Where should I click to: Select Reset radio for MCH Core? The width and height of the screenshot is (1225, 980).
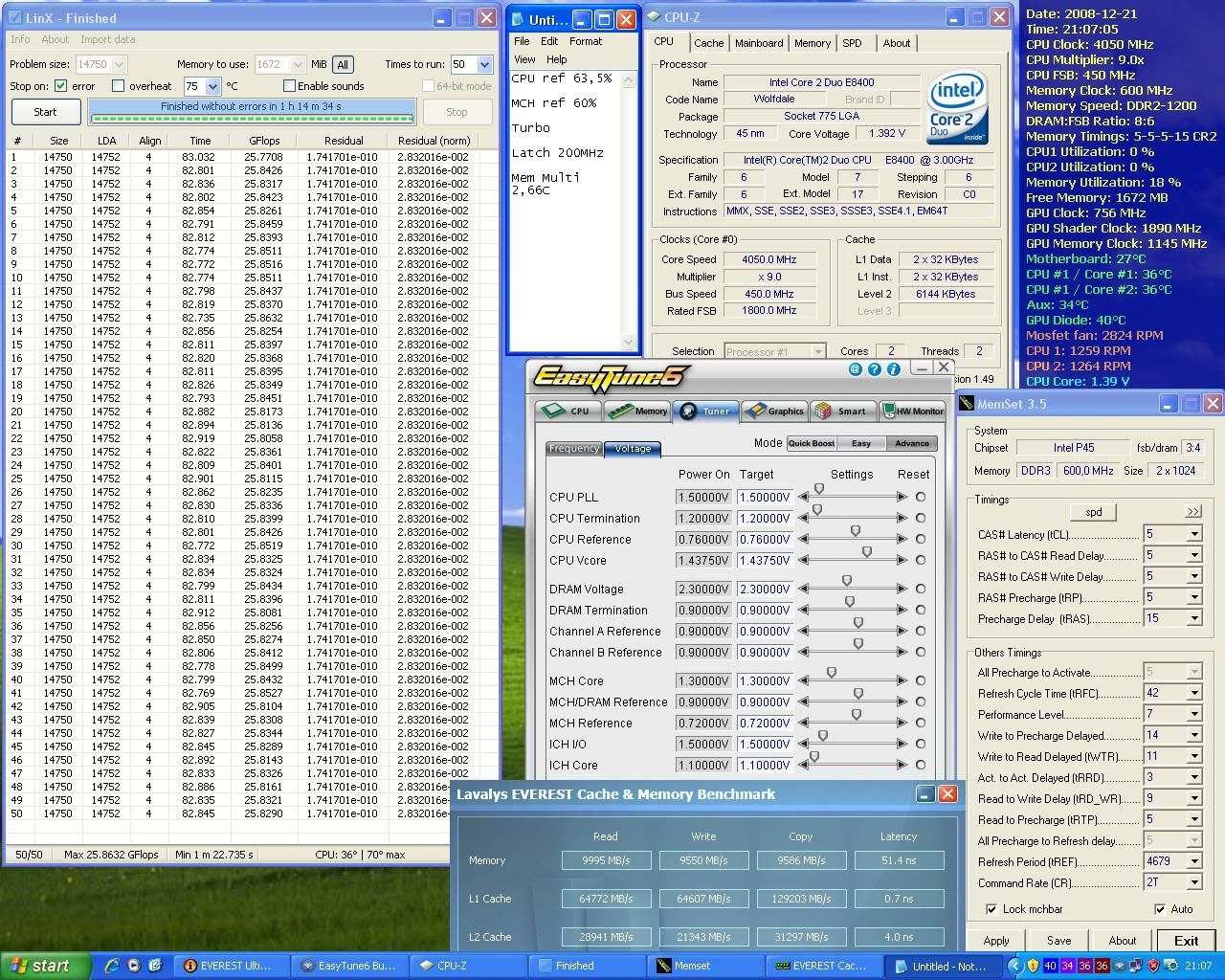pos(921,681)
